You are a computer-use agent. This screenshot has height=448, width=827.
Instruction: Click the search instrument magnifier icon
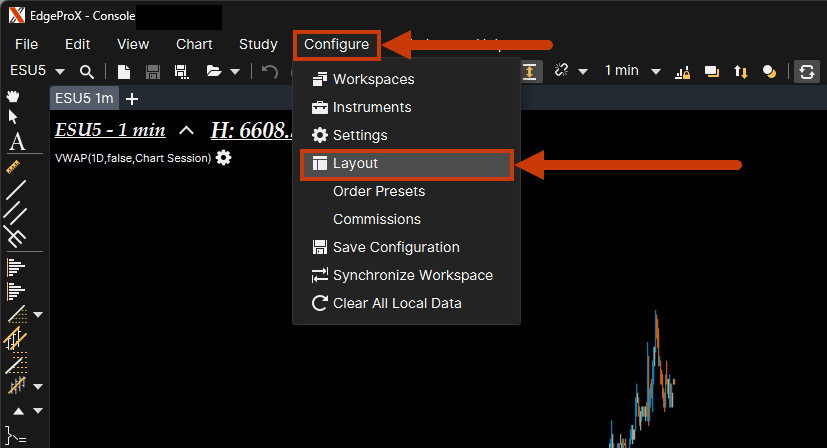pos(87,71)
